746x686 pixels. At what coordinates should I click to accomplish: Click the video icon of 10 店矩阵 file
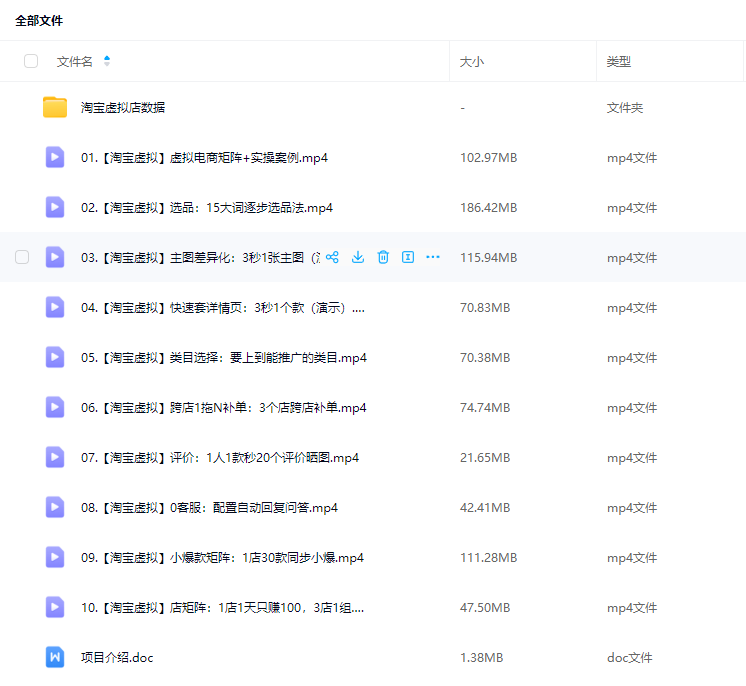[55, 607]
